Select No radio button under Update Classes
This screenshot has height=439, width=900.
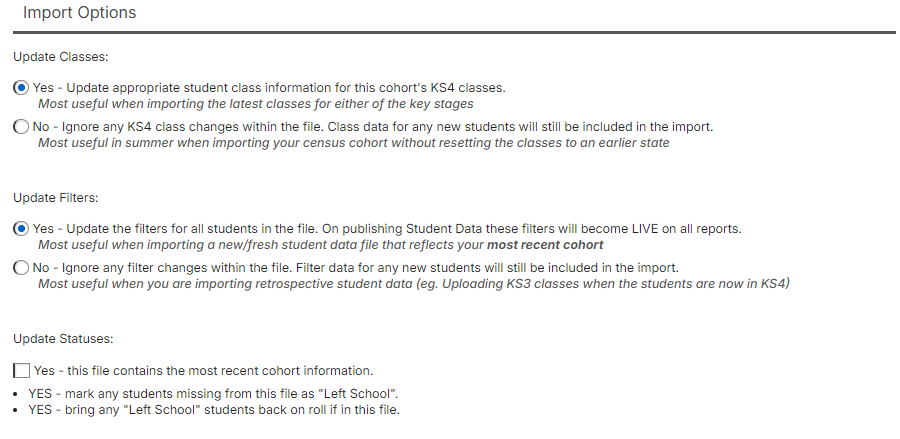[22, 127]
